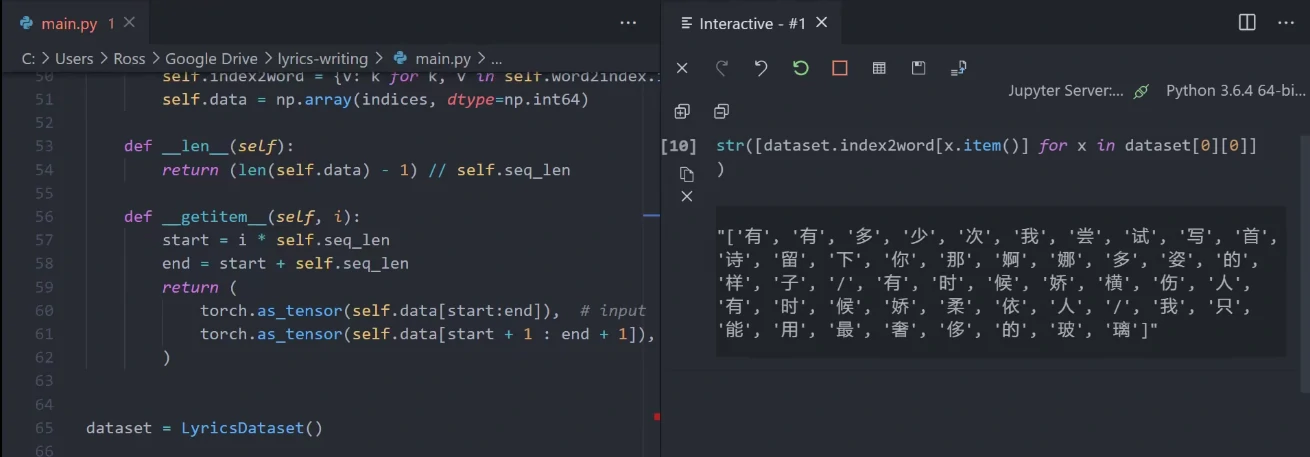Viewport: 1310px width, 457px height.
Task: Save interactive session with floppy disk icon
Action: pyautogui.click(x=918, y=68)
